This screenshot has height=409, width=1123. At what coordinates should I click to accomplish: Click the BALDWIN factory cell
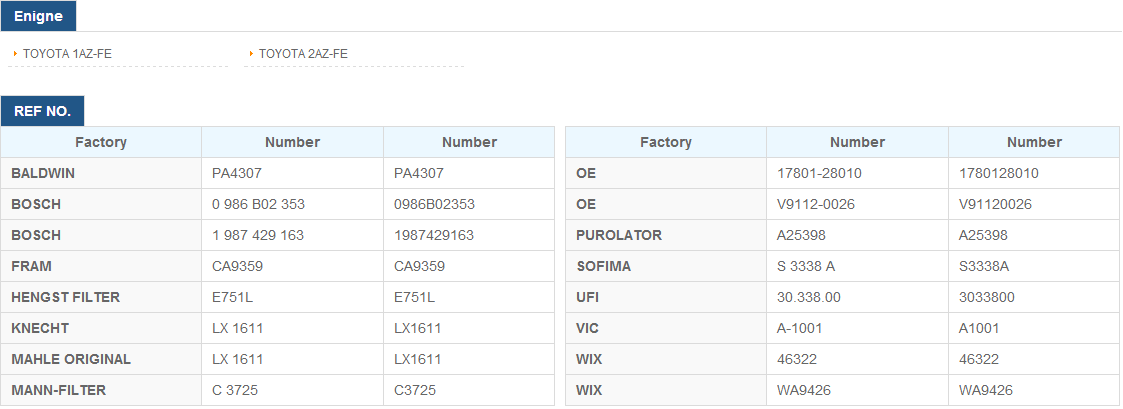(101, 173)
